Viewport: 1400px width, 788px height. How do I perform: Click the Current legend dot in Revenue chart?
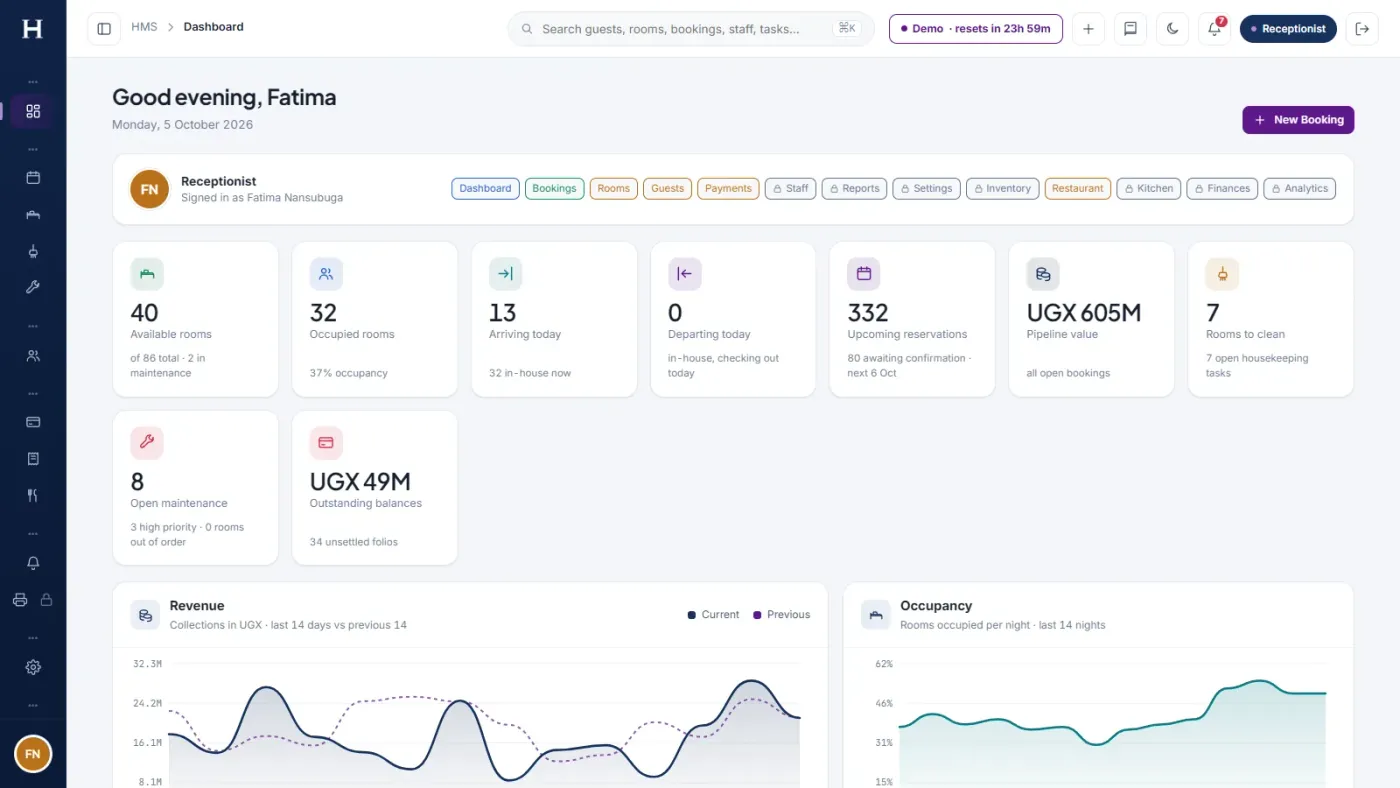coord(692,615)
